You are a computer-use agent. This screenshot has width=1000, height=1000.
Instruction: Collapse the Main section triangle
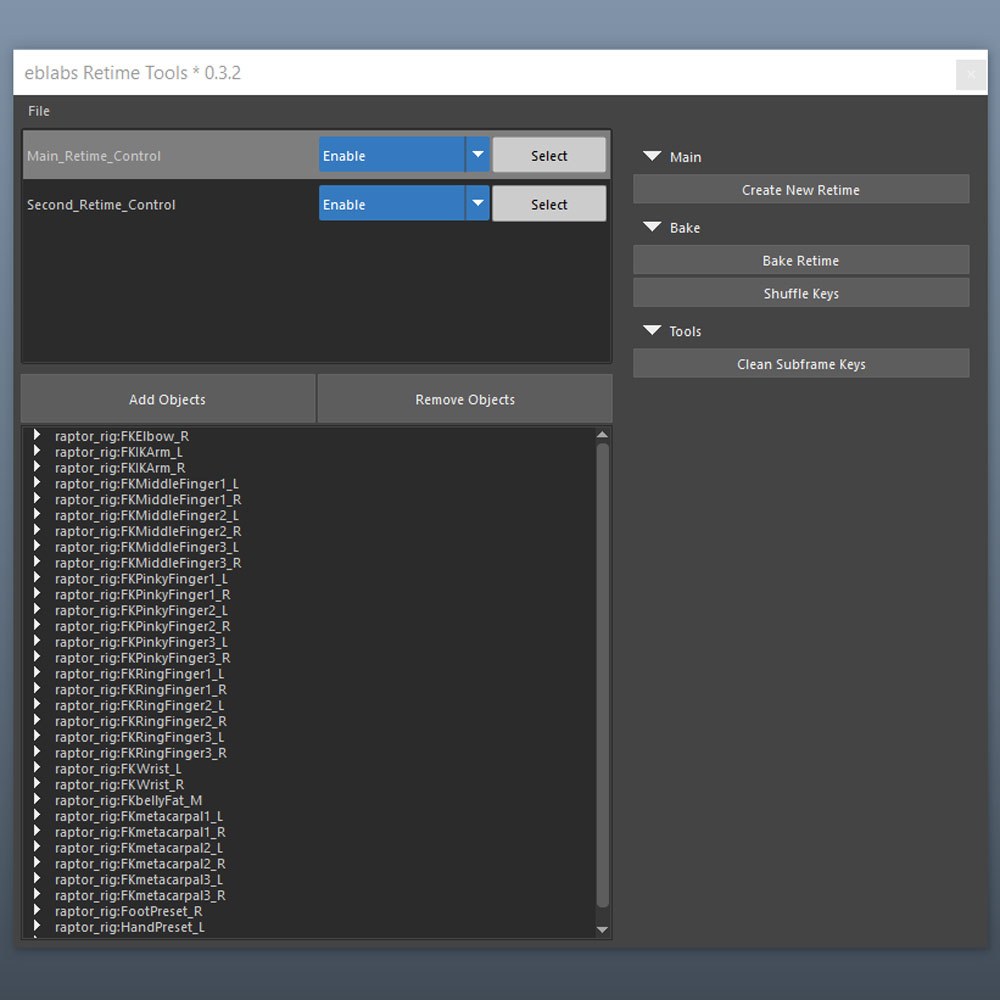(652, 156)
